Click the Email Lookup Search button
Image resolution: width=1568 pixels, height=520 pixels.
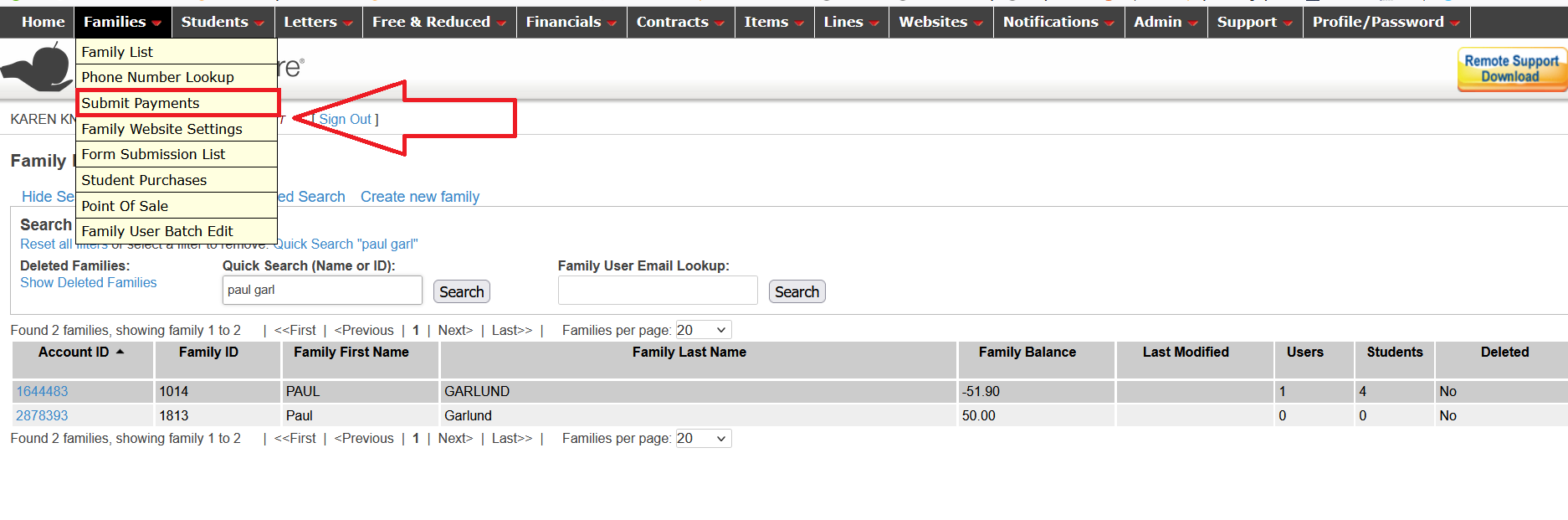pos(796,291)
